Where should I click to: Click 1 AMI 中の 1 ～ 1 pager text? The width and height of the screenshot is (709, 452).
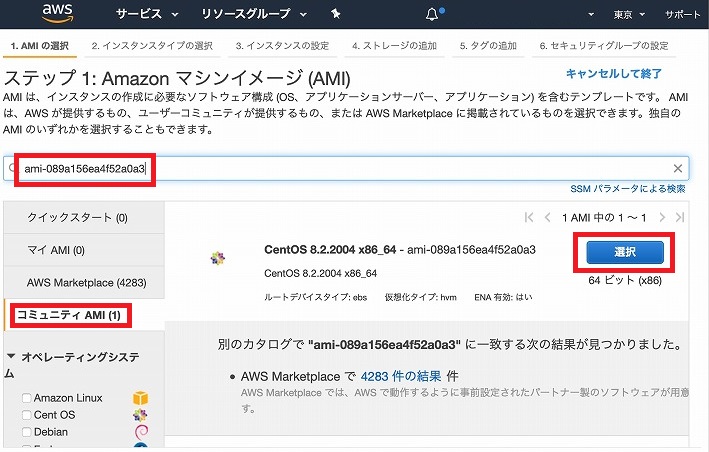tap(604, 217)
